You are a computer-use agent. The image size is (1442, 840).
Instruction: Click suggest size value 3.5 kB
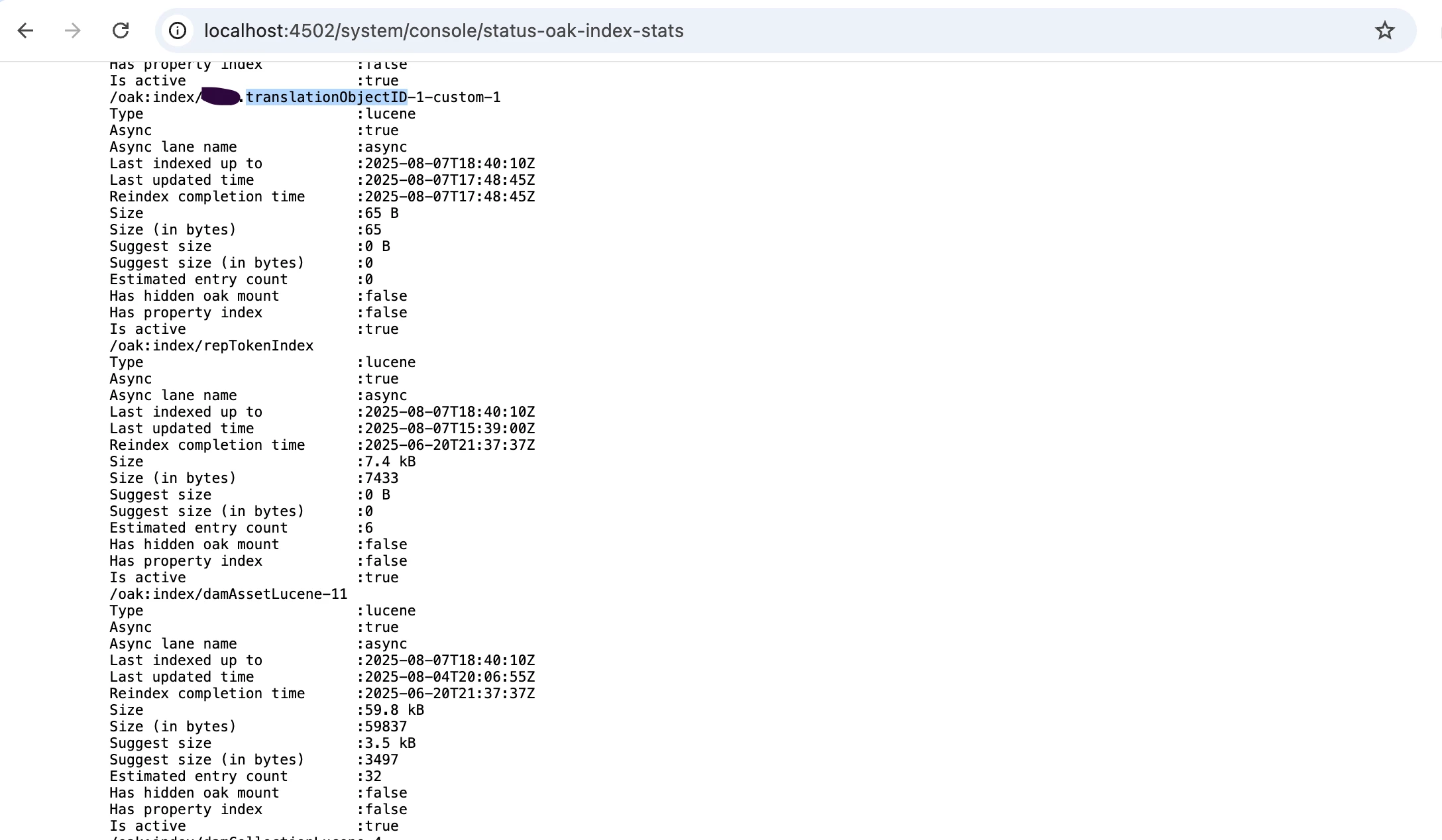tap(390, 743)
